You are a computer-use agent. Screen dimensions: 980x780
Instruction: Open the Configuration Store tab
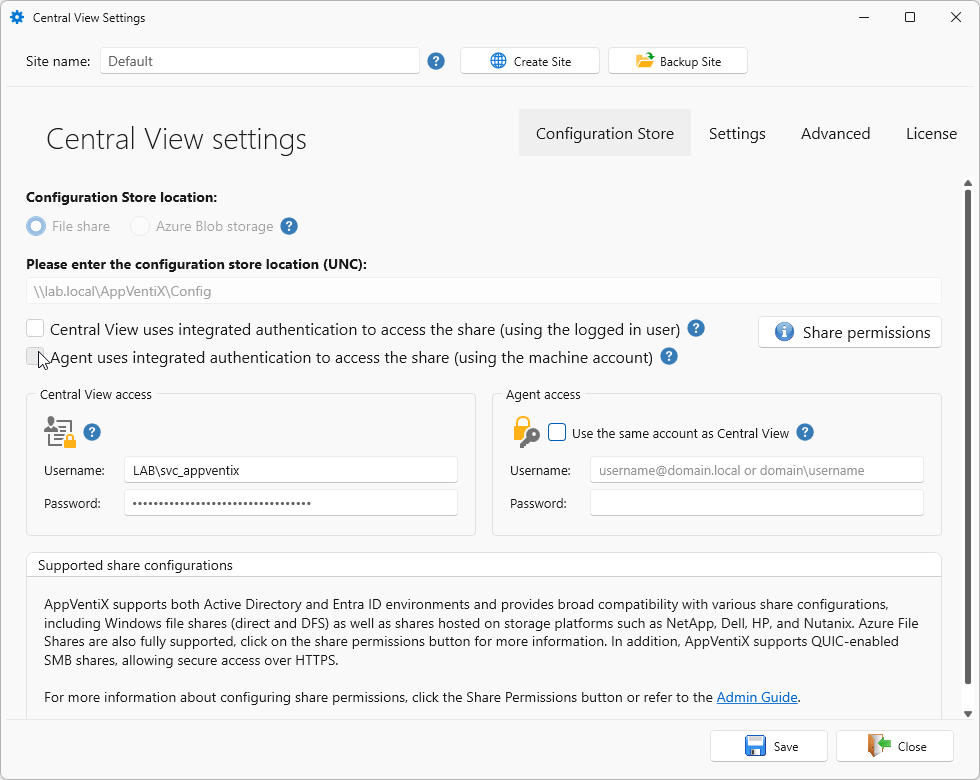pos(604,133)
